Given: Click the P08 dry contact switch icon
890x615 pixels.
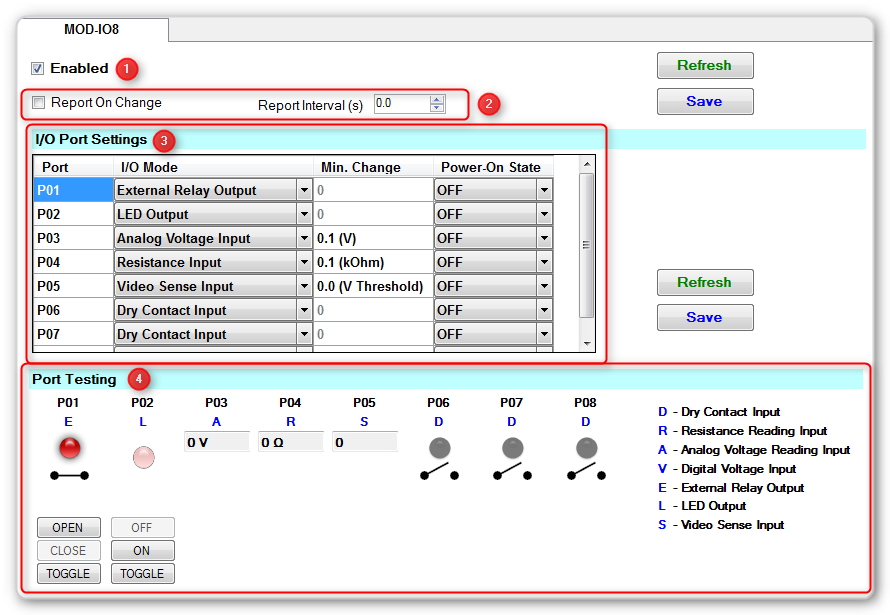Looking at the screenshot, I should click(585, 472).
